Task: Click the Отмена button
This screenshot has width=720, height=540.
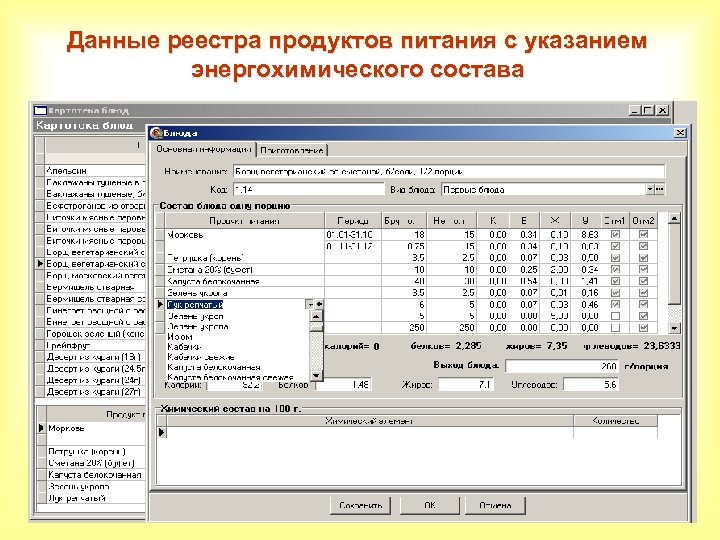Action: 495,505
